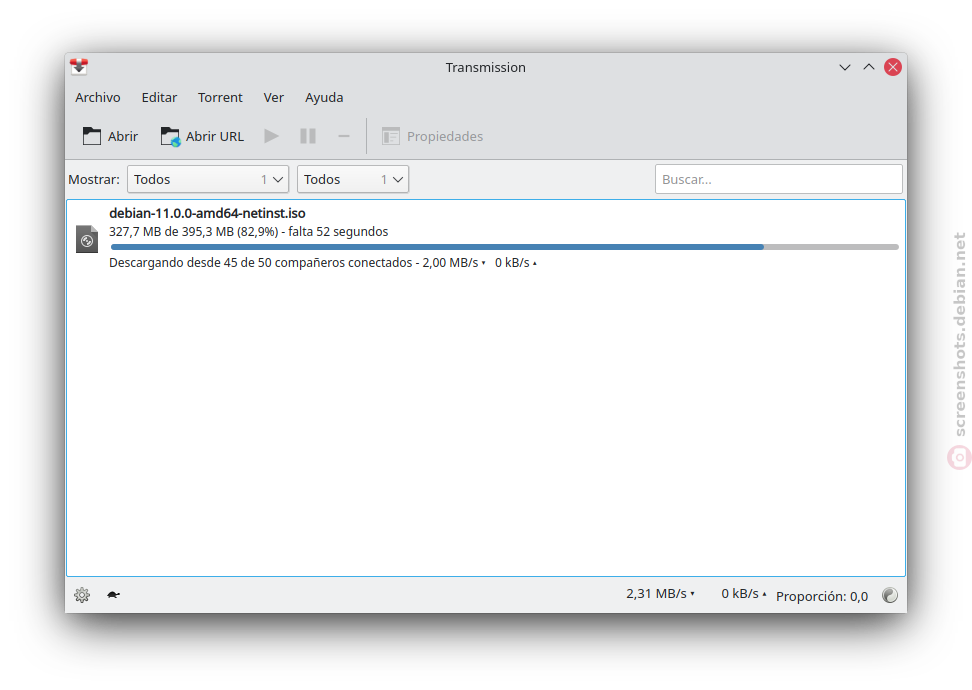Open the Archivo menu
This screenshot has height=690, width=972.
(98, 97)
